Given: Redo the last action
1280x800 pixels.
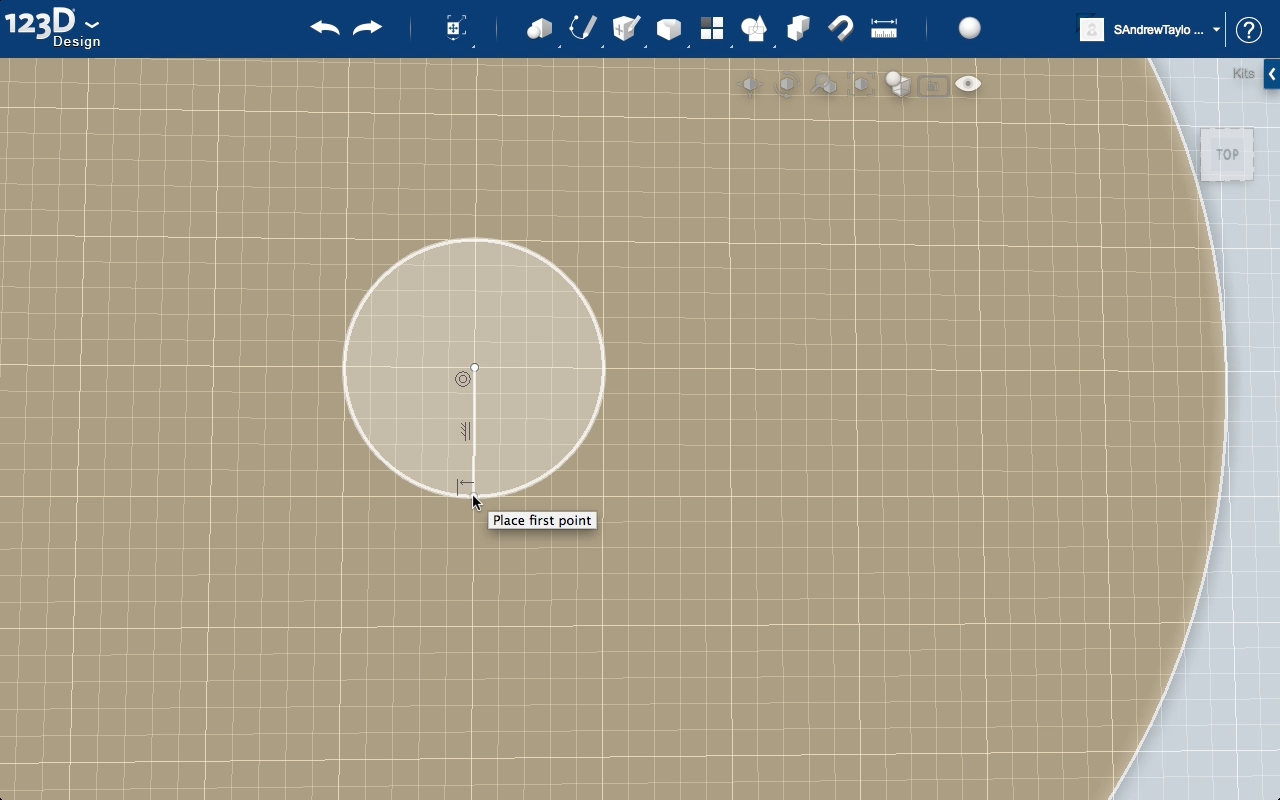Looking at the screenshot, I should pos(368,28).
